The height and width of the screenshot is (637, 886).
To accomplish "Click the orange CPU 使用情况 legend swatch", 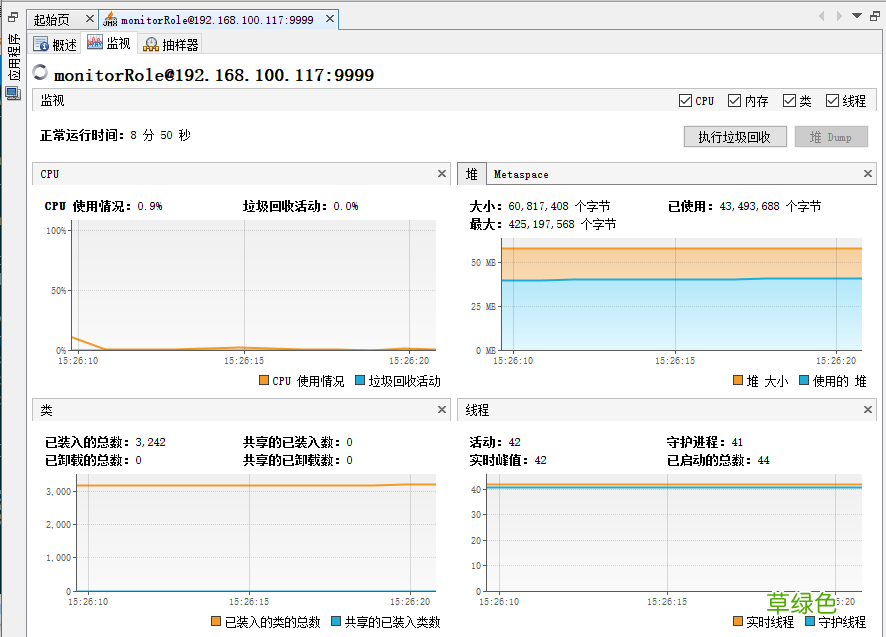I will (264, 381).
